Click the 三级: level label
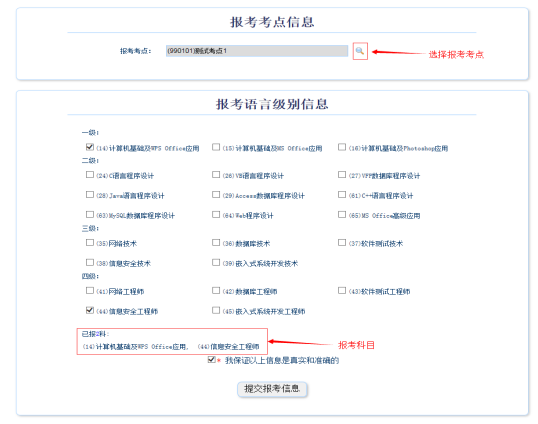The image size is (538, 424). click(90, 228)
